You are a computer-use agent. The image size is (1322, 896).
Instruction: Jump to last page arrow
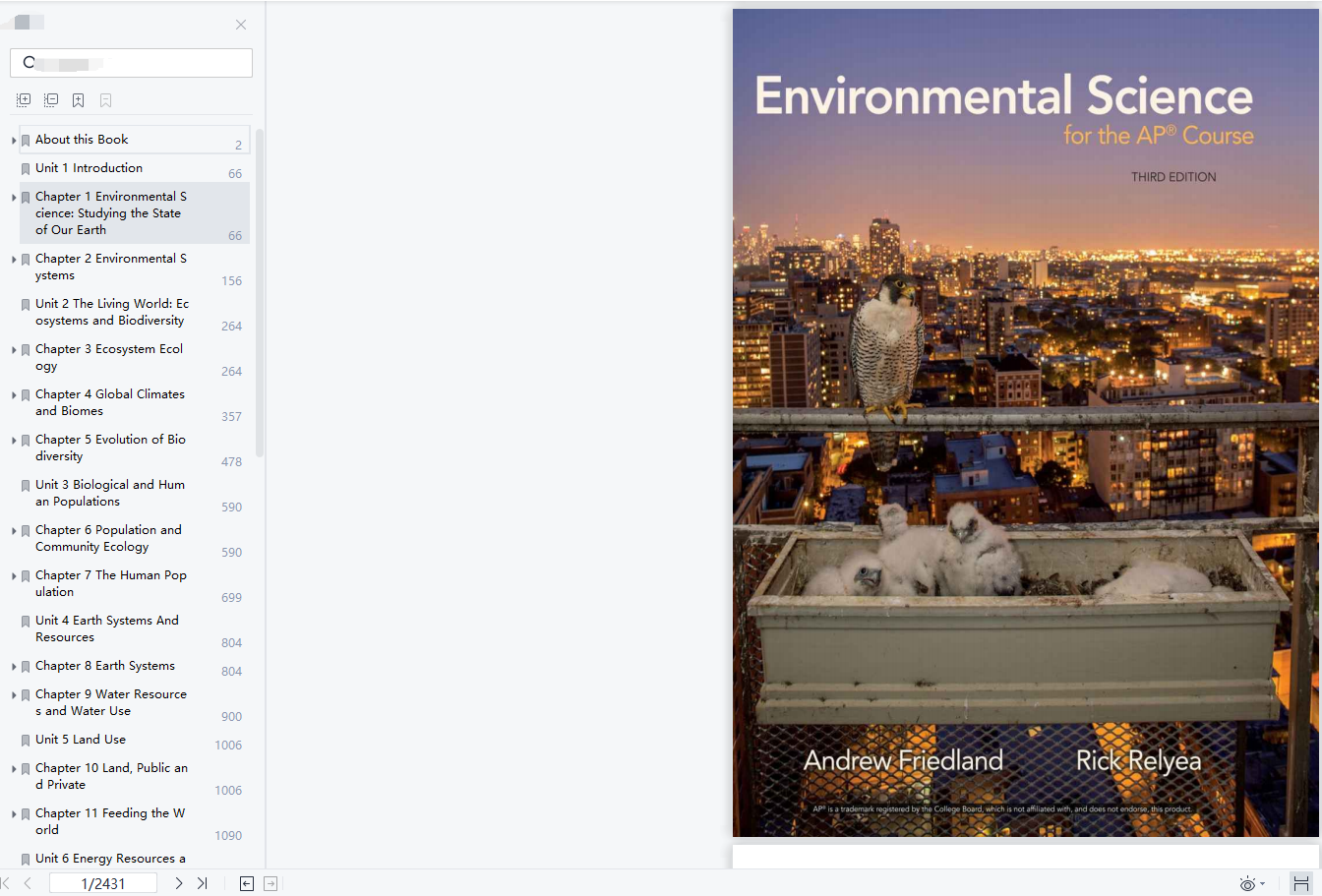(202, 883)
